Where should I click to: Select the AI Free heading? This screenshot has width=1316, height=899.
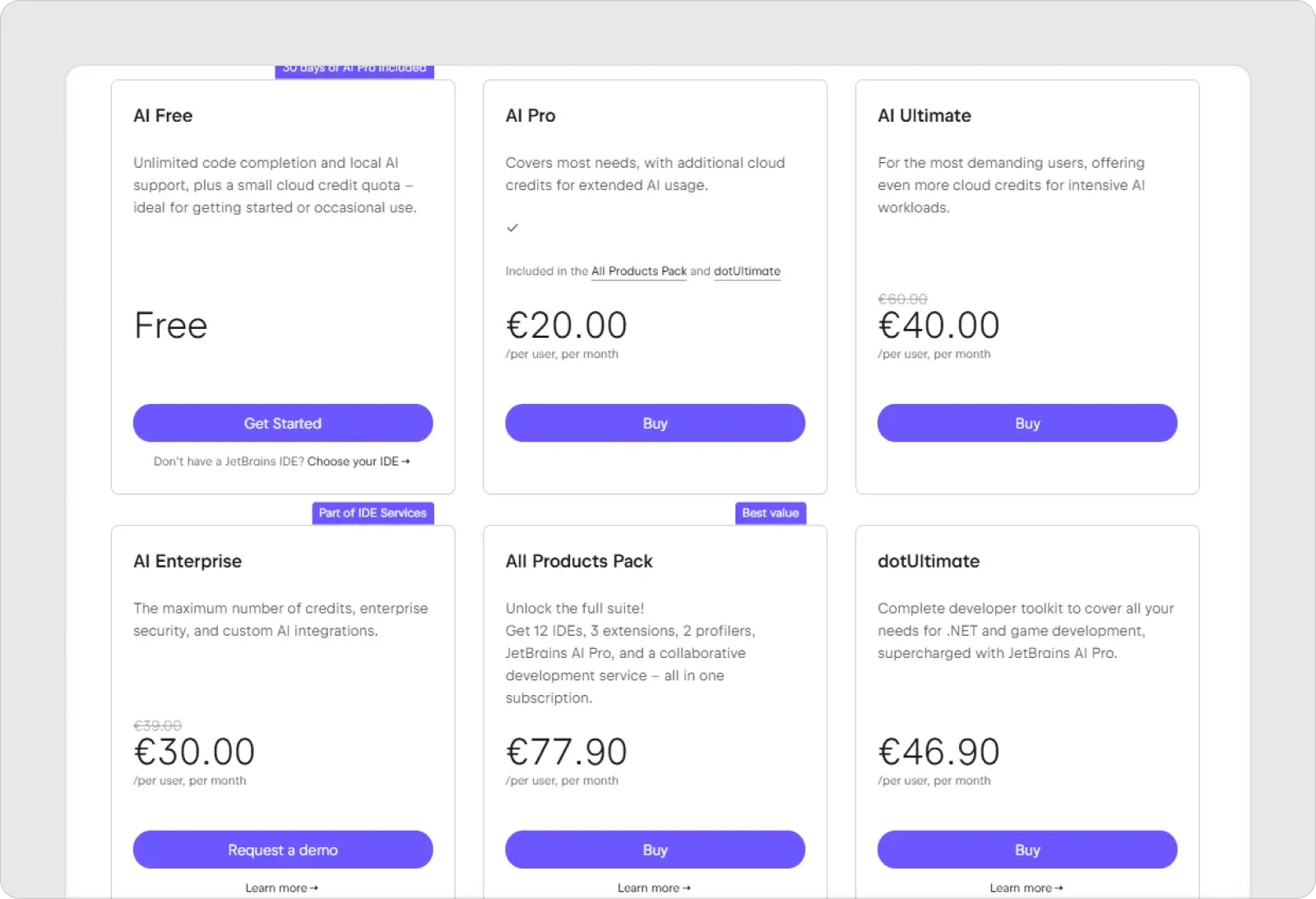pos(163,116)
